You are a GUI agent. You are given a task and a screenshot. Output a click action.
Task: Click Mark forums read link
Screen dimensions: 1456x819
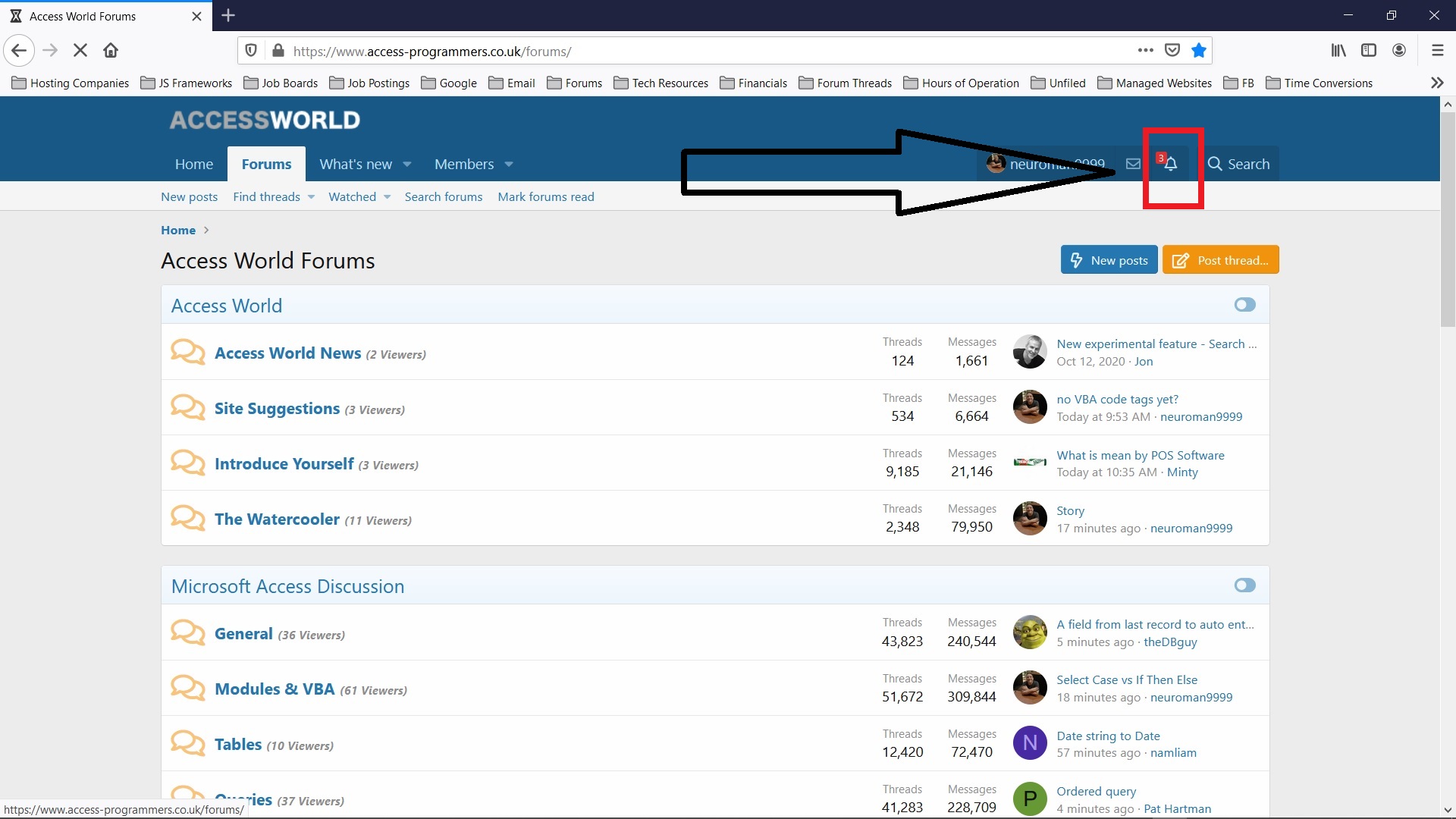click(546, 197)
